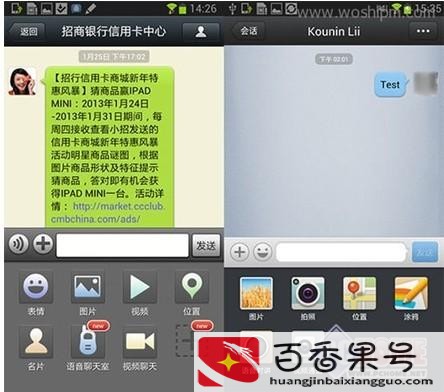Tap the plus icon in Kounin Lii chat input bar
The height and width of the screenshot is (392, 444).
pos(239,252)
